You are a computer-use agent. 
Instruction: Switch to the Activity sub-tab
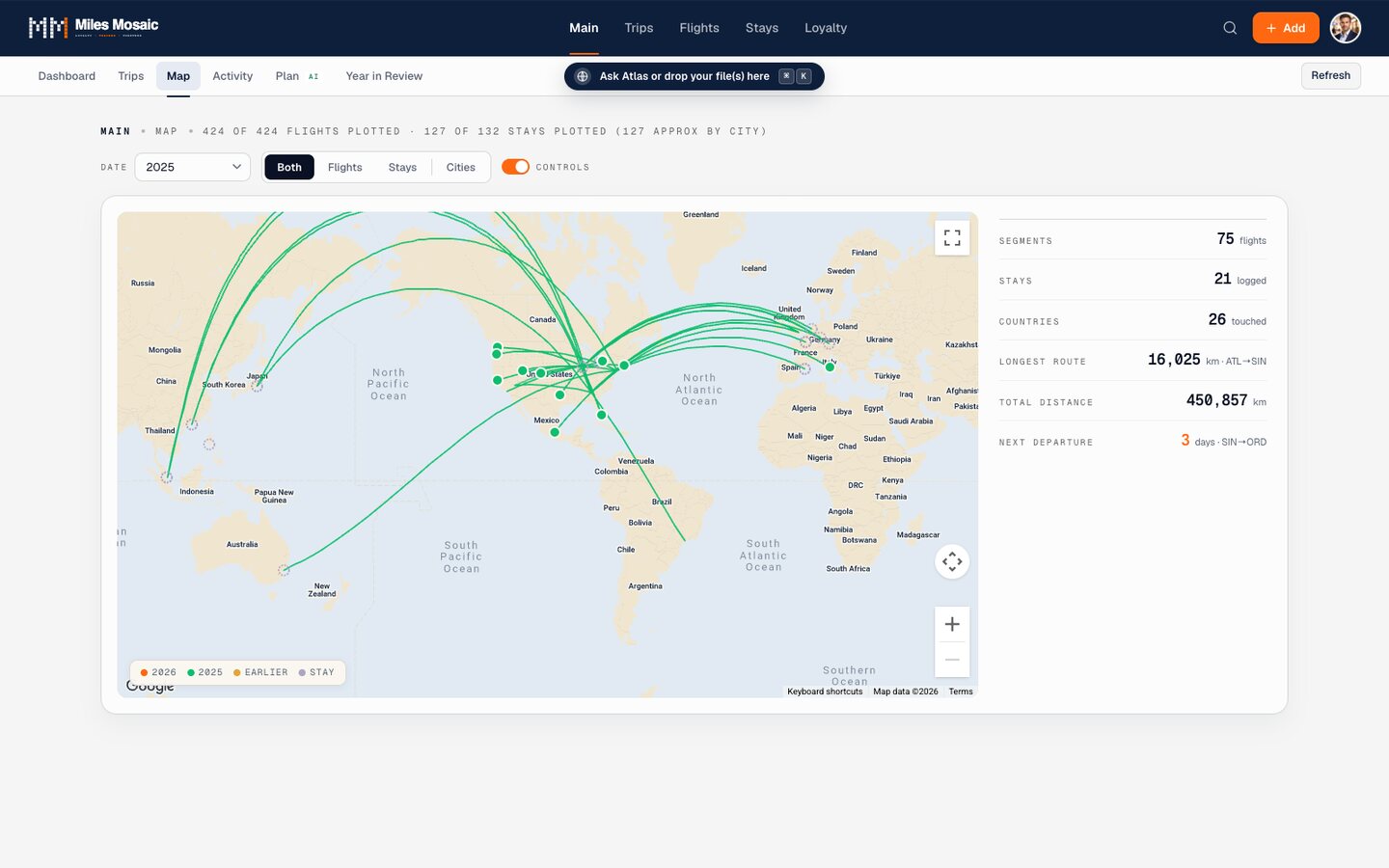tap(232, 76)
